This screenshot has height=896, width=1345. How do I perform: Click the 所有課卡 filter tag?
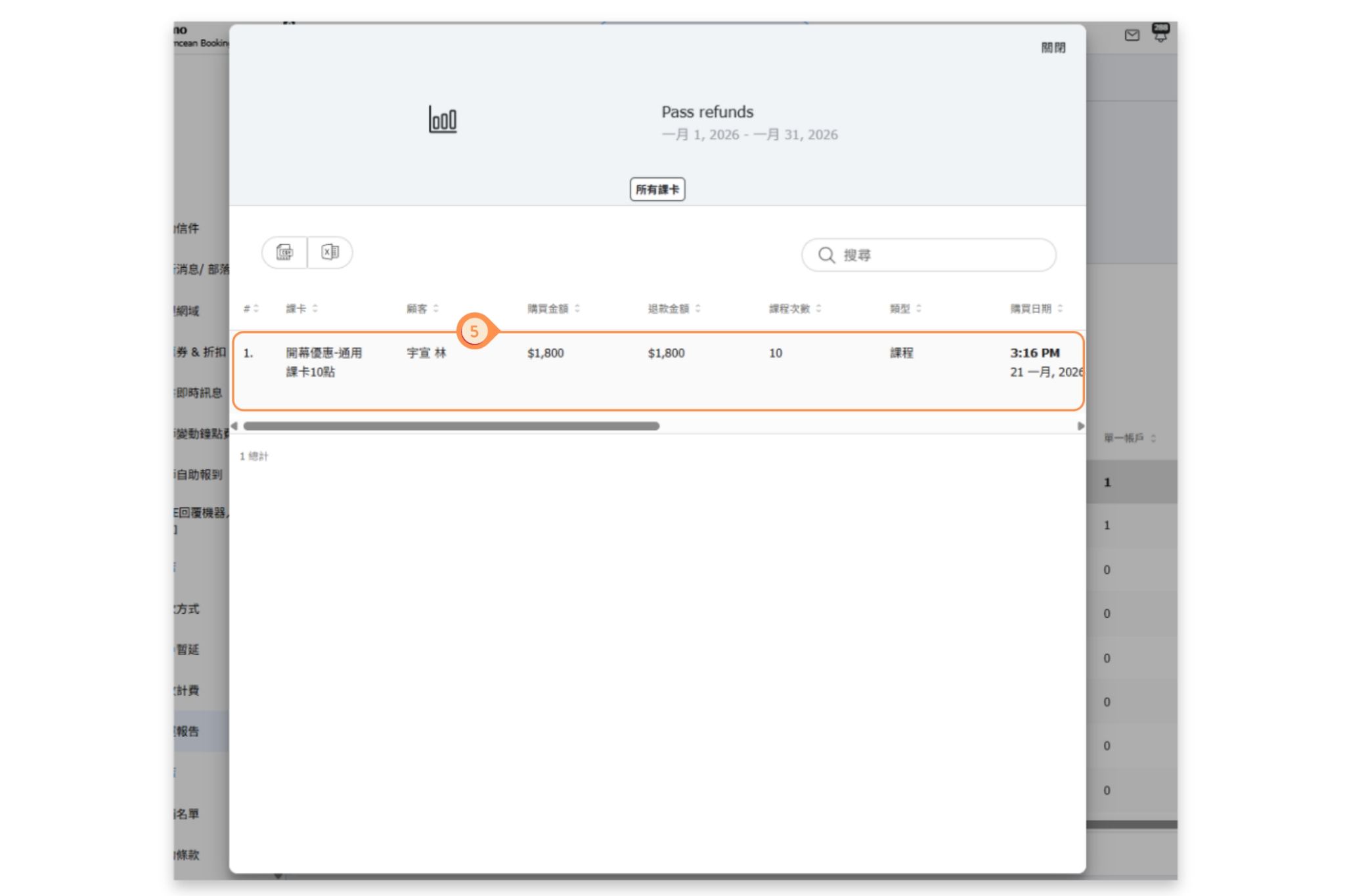click(657, 190)
